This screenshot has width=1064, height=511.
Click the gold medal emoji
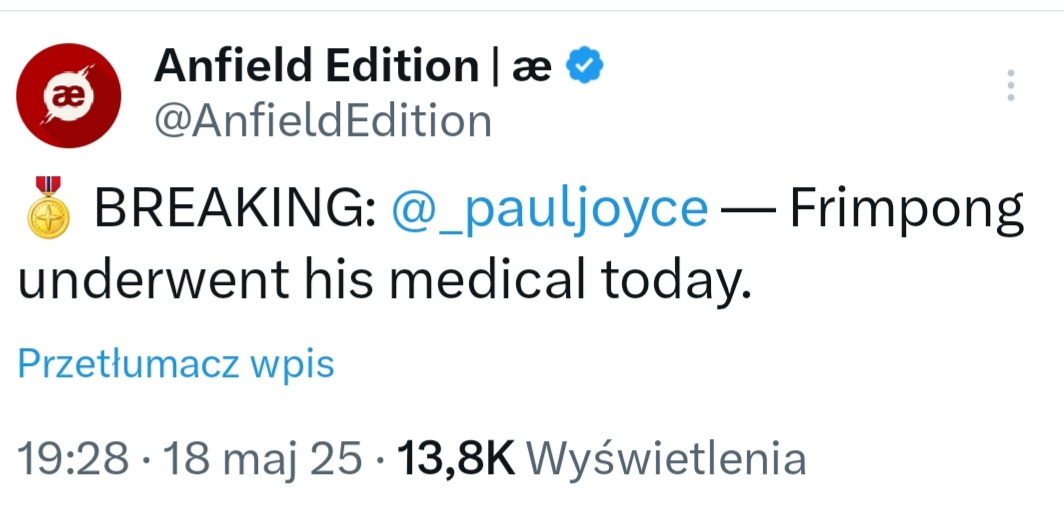pyautogui.click(x=47, y=208)
